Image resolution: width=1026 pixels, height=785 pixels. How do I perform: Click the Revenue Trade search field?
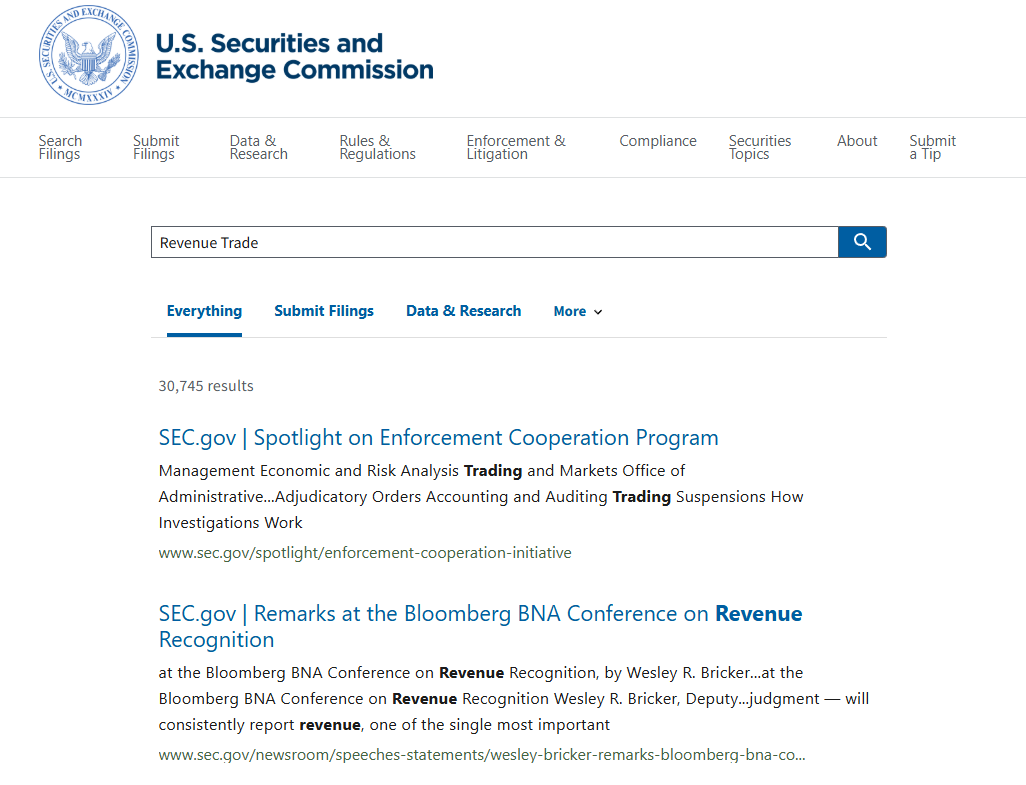pos(494,242)
